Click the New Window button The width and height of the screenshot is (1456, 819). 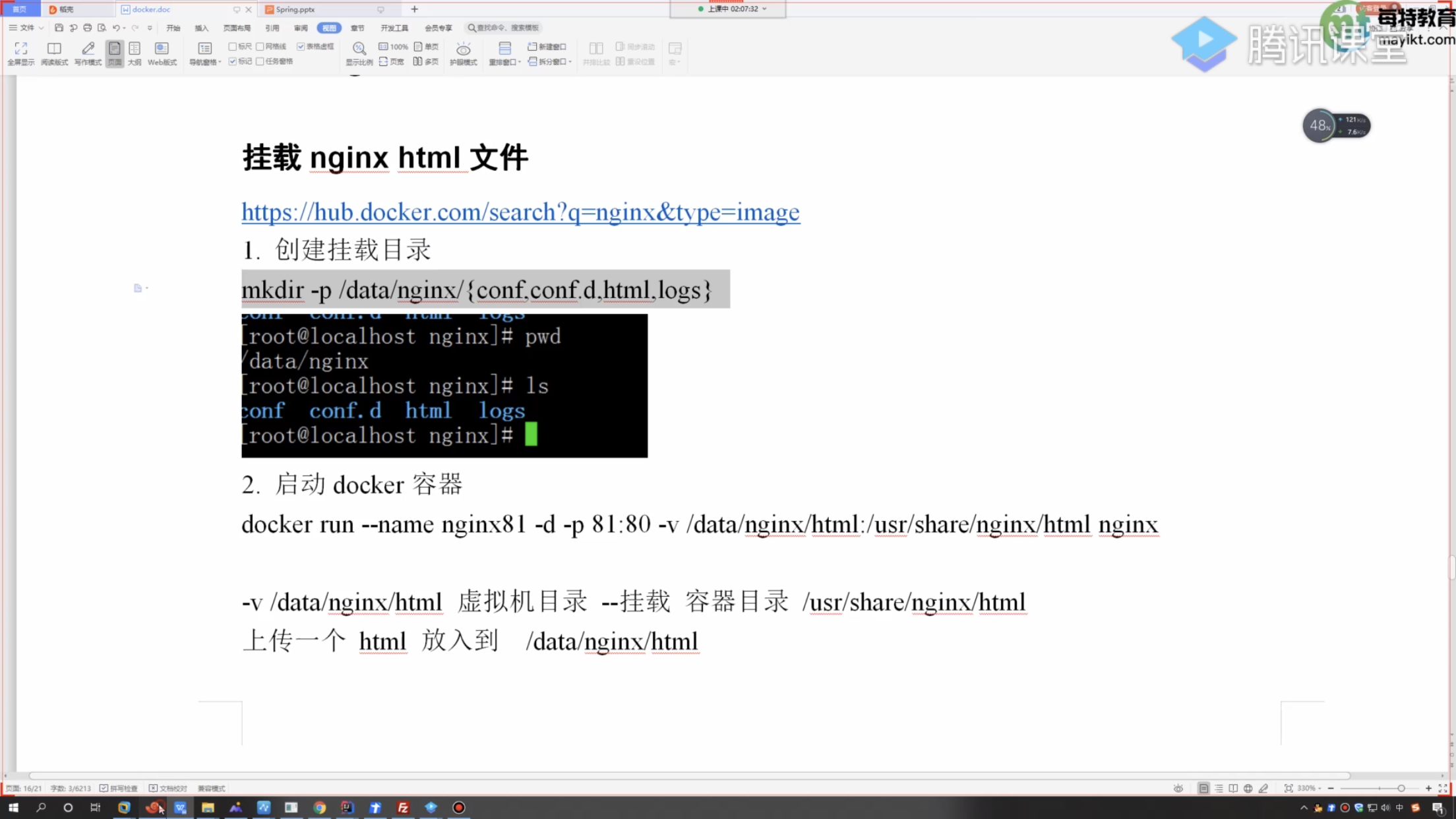pos(547,47)
